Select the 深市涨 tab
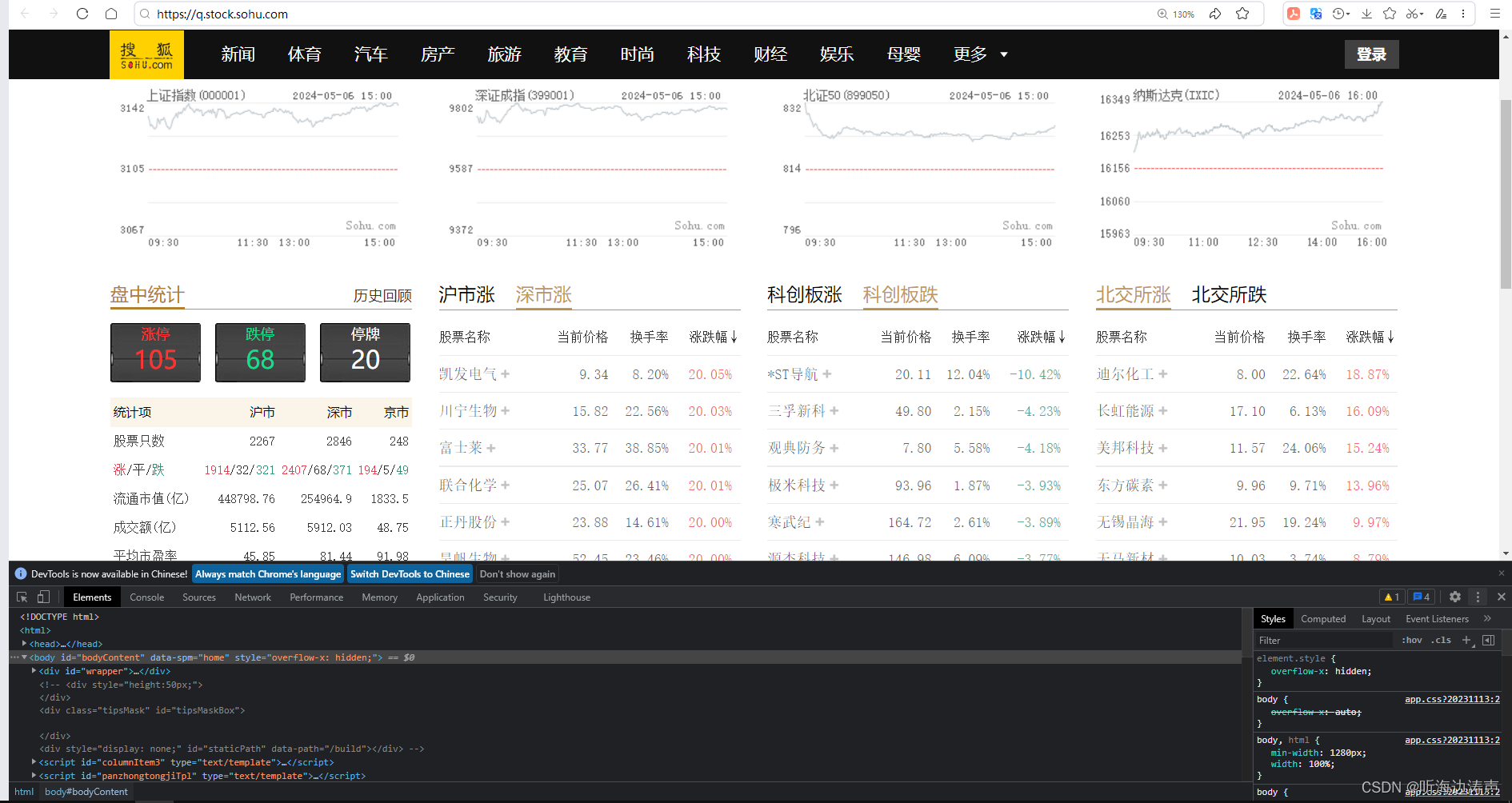Screen dimensions: 1512x803 coord(543,295)
